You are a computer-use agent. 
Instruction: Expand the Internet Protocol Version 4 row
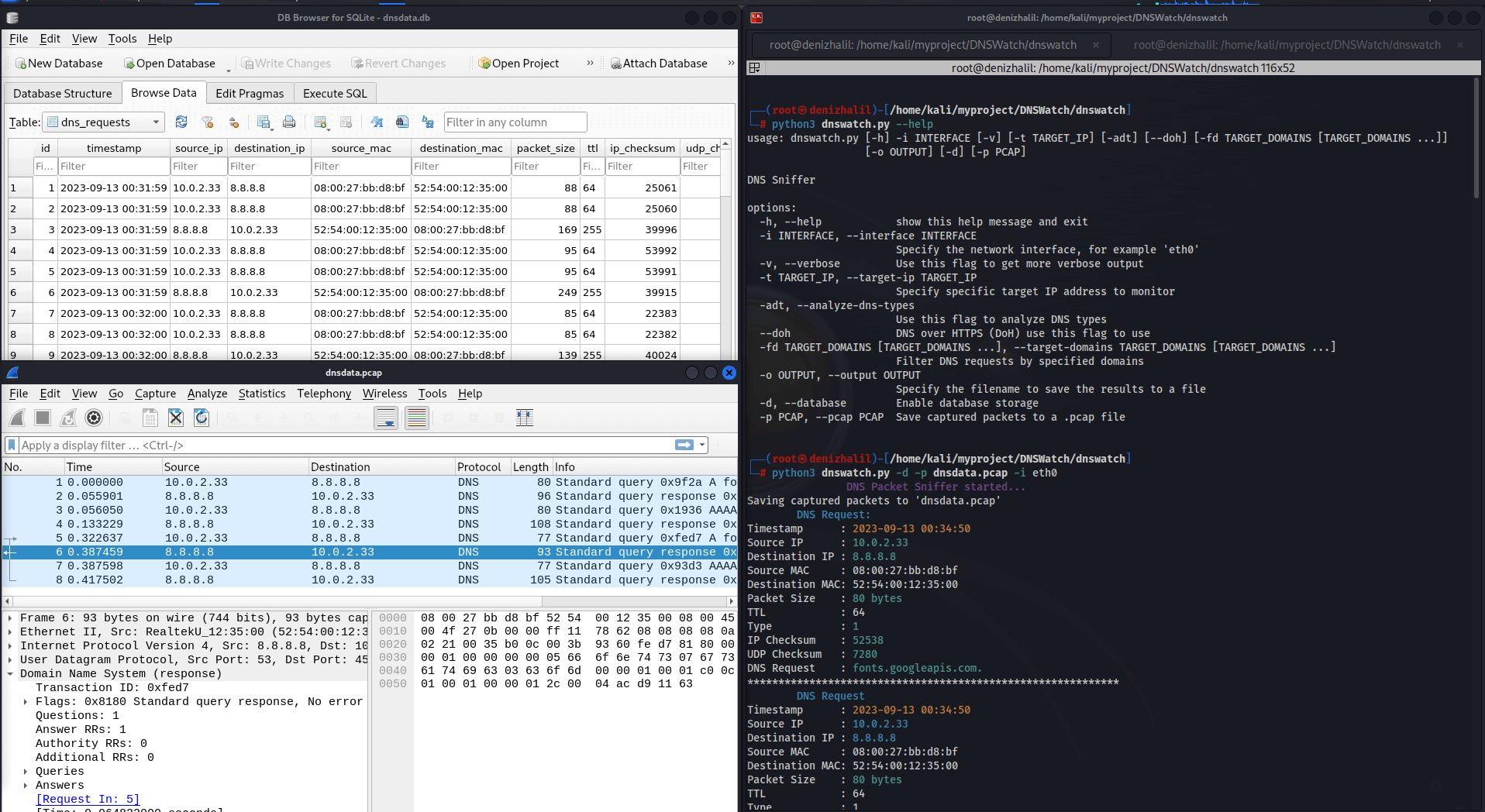click(x=9, y=646)
